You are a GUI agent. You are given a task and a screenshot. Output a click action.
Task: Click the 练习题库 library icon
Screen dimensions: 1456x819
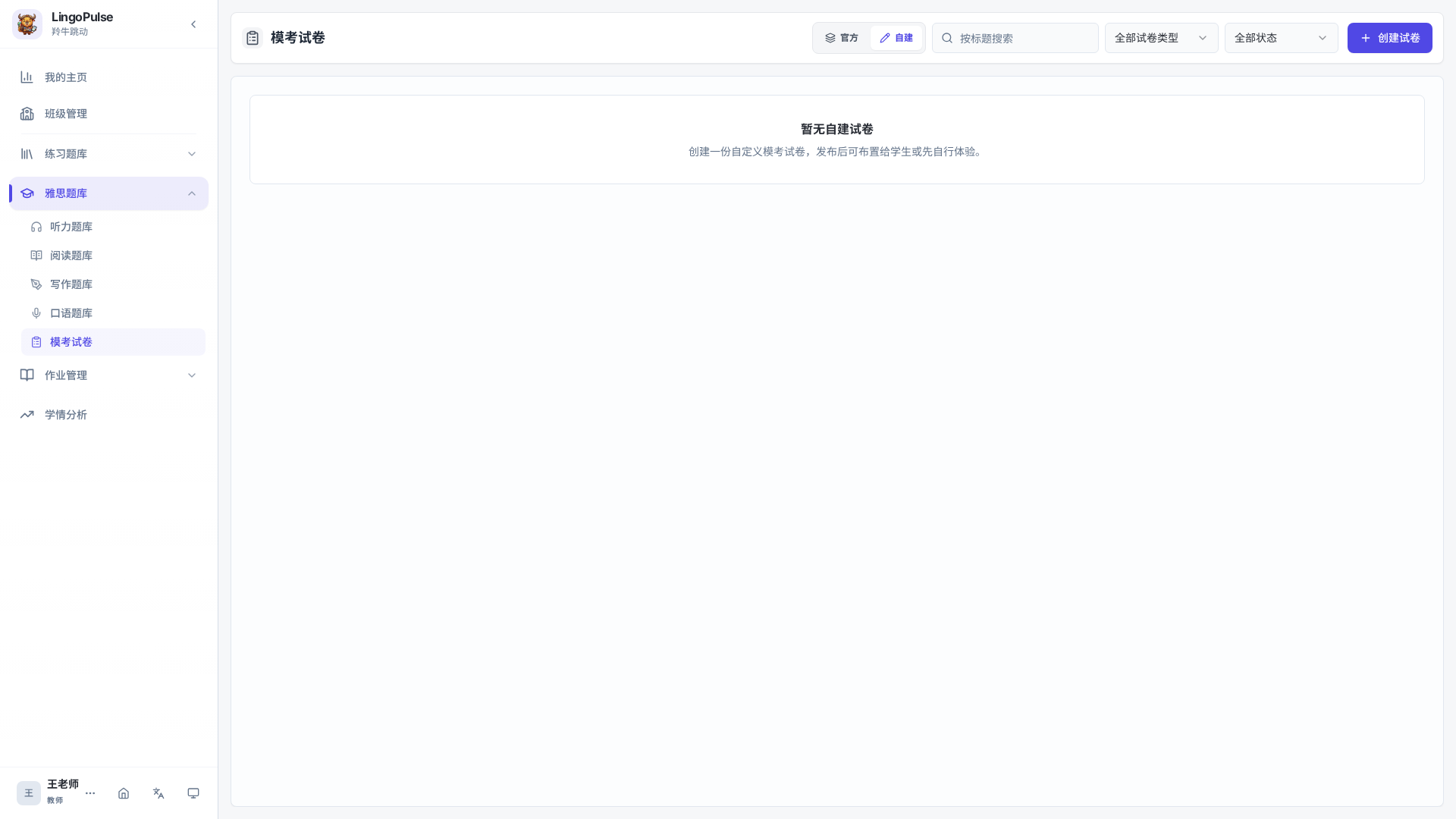pos(27,154)
